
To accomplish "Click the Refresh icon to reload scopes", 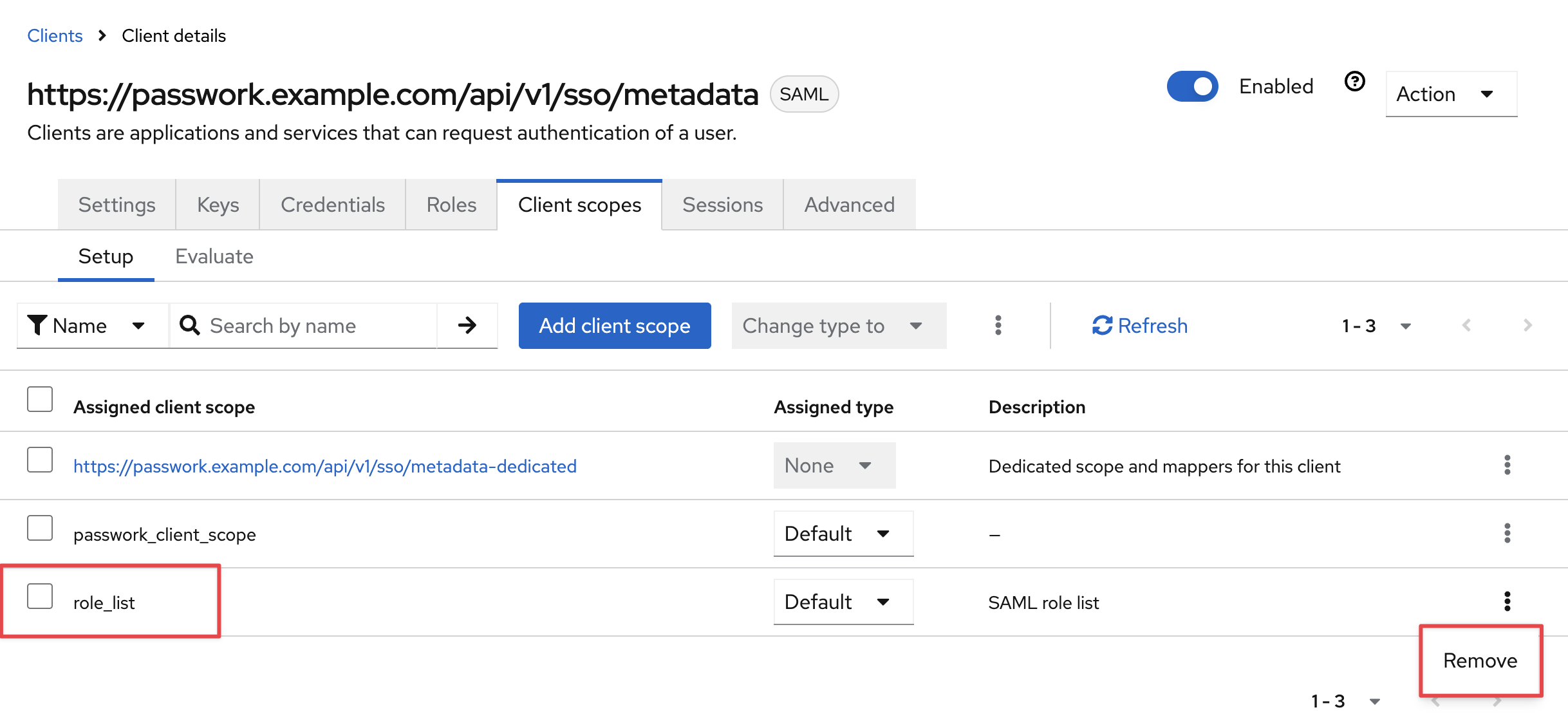I will click(1101, 325).
